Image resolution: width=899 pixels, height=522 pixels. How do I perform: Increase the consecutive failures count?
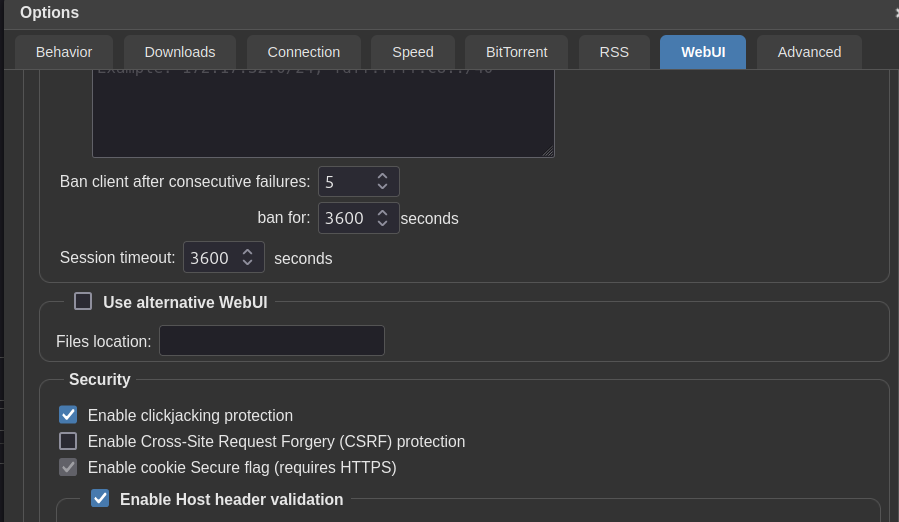click(x=382, y=176)
